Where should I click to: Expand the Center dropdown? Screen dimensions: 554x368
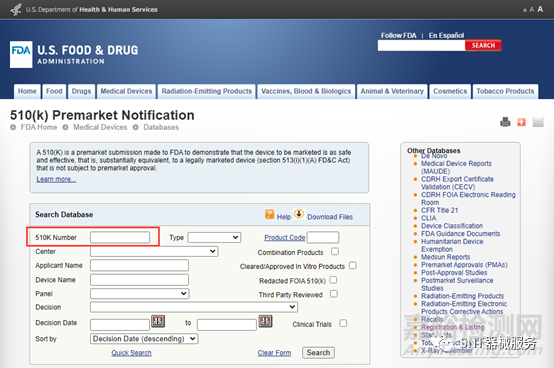click(154, 251)
